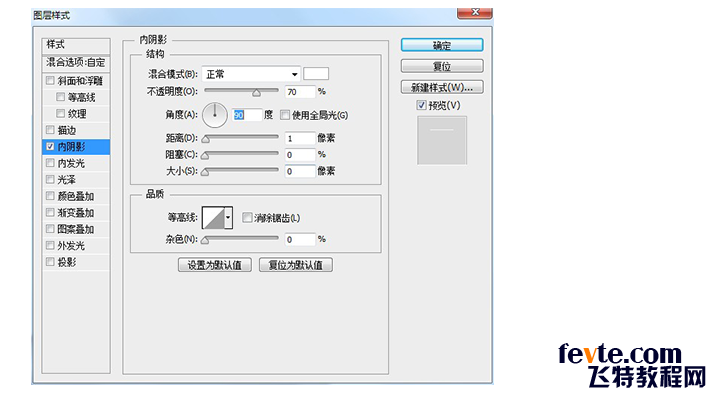
Task: Tick the 等高线 sub-option checkbox
Action: pyautogui.click(x=60, y=97)
